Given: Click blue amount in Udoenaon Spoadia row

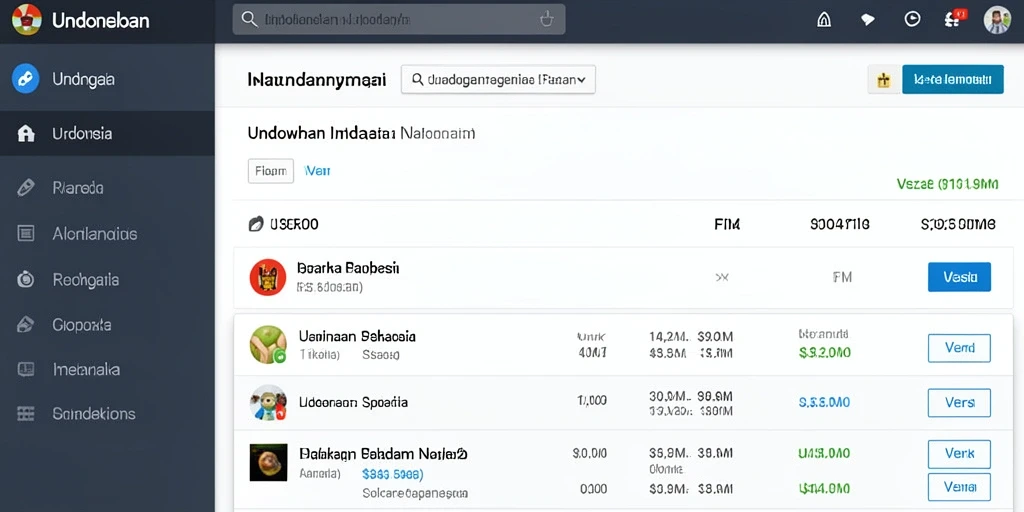Looking at the screenshot, I should [825, 403].
